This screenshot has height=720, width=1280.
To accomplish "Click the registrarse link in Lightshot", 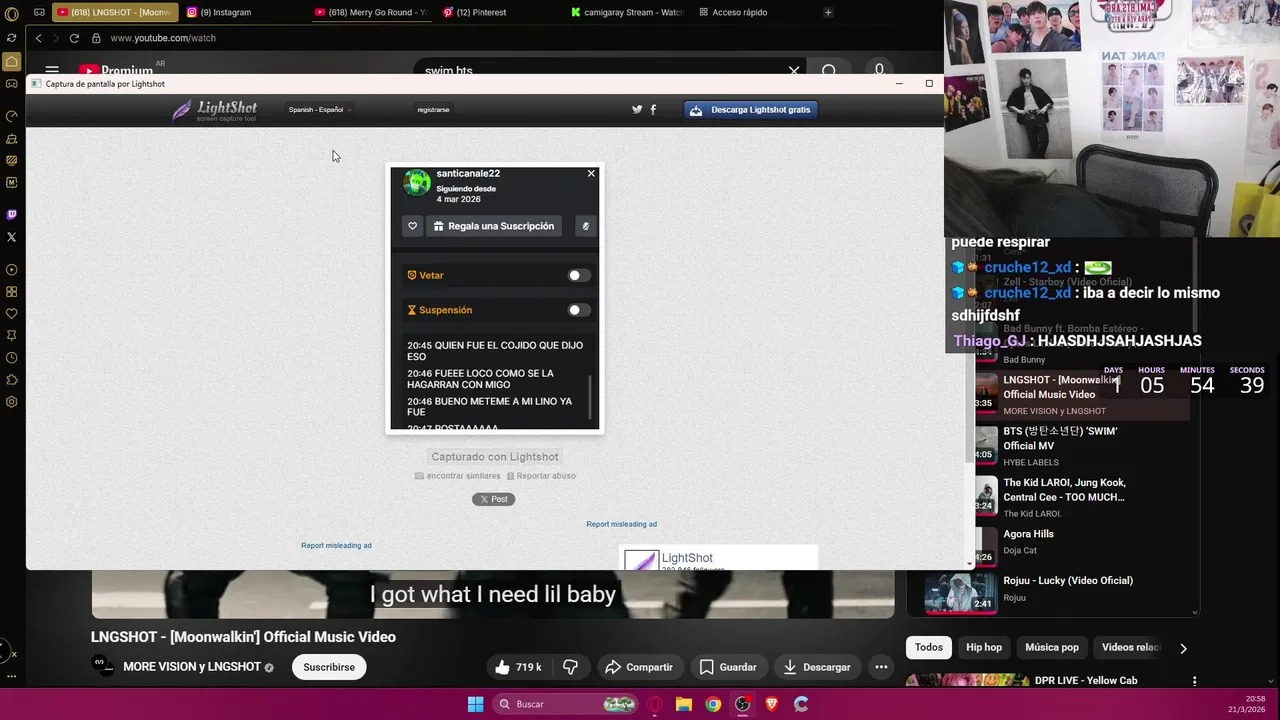I will [433, 110].
